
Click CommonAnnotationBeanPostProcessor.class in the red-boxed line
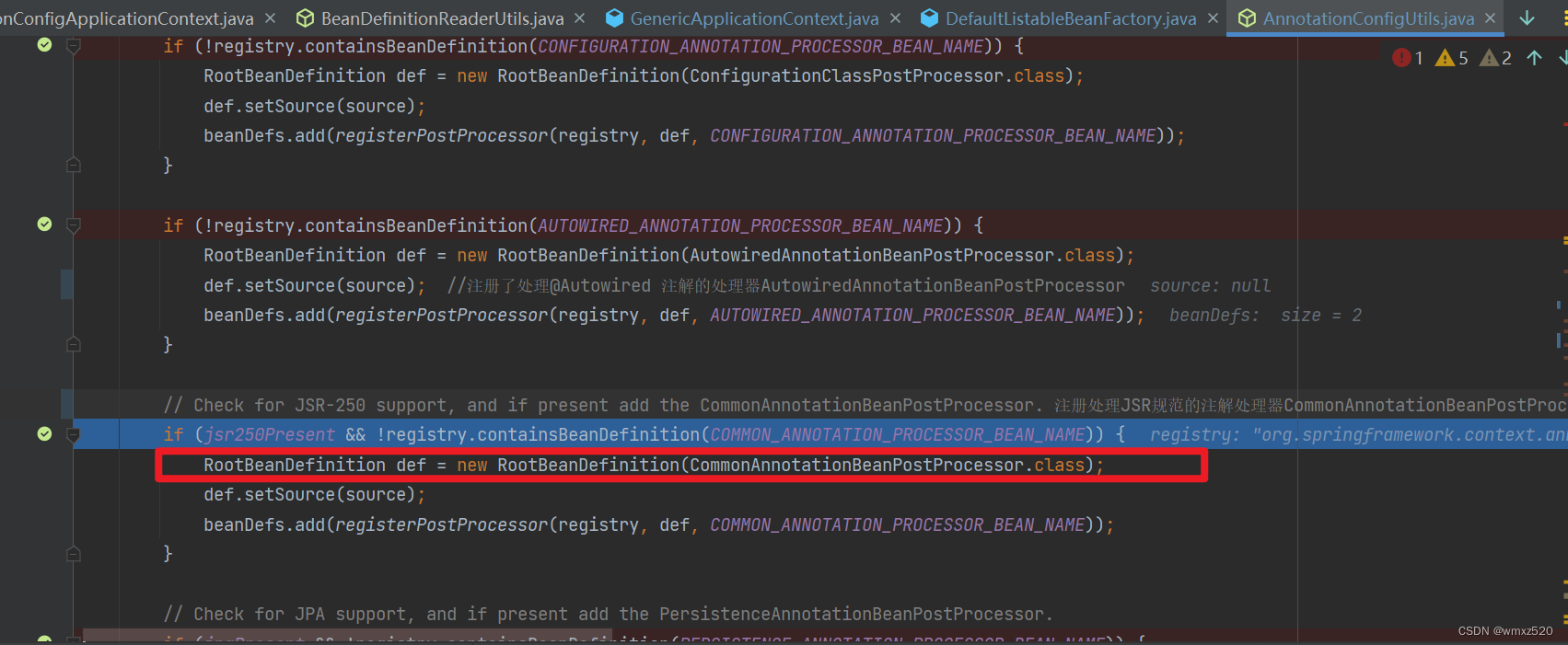click(887, 465)
